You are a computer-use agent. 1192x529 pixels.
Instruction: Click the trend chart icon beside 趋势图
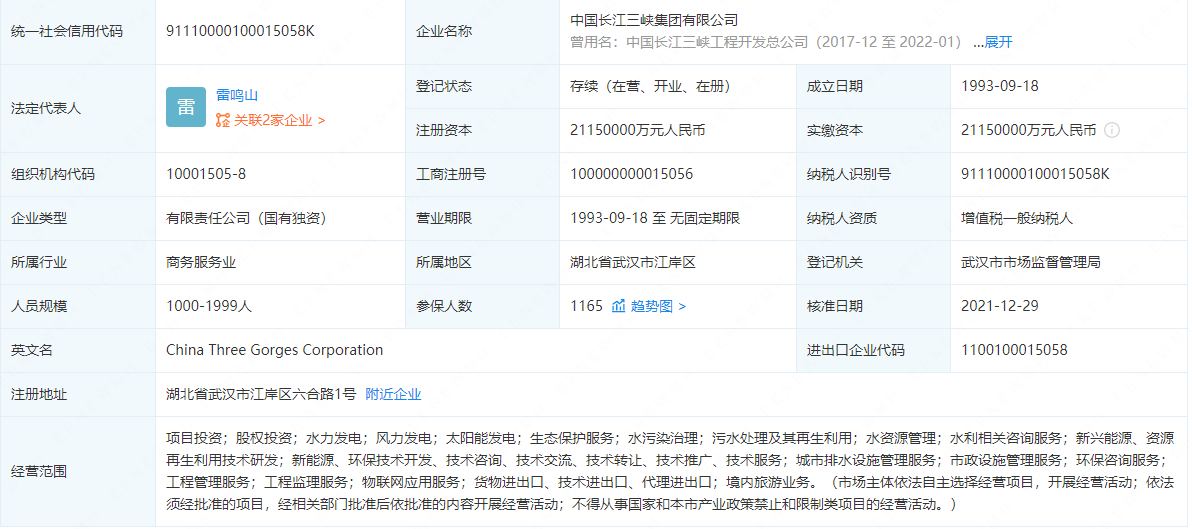point(618,306)
